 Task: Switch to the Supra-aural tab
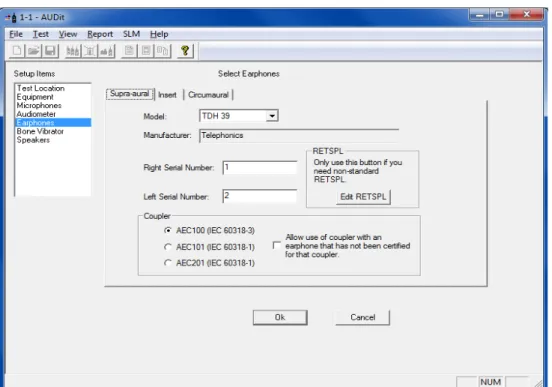coord(130,94)
